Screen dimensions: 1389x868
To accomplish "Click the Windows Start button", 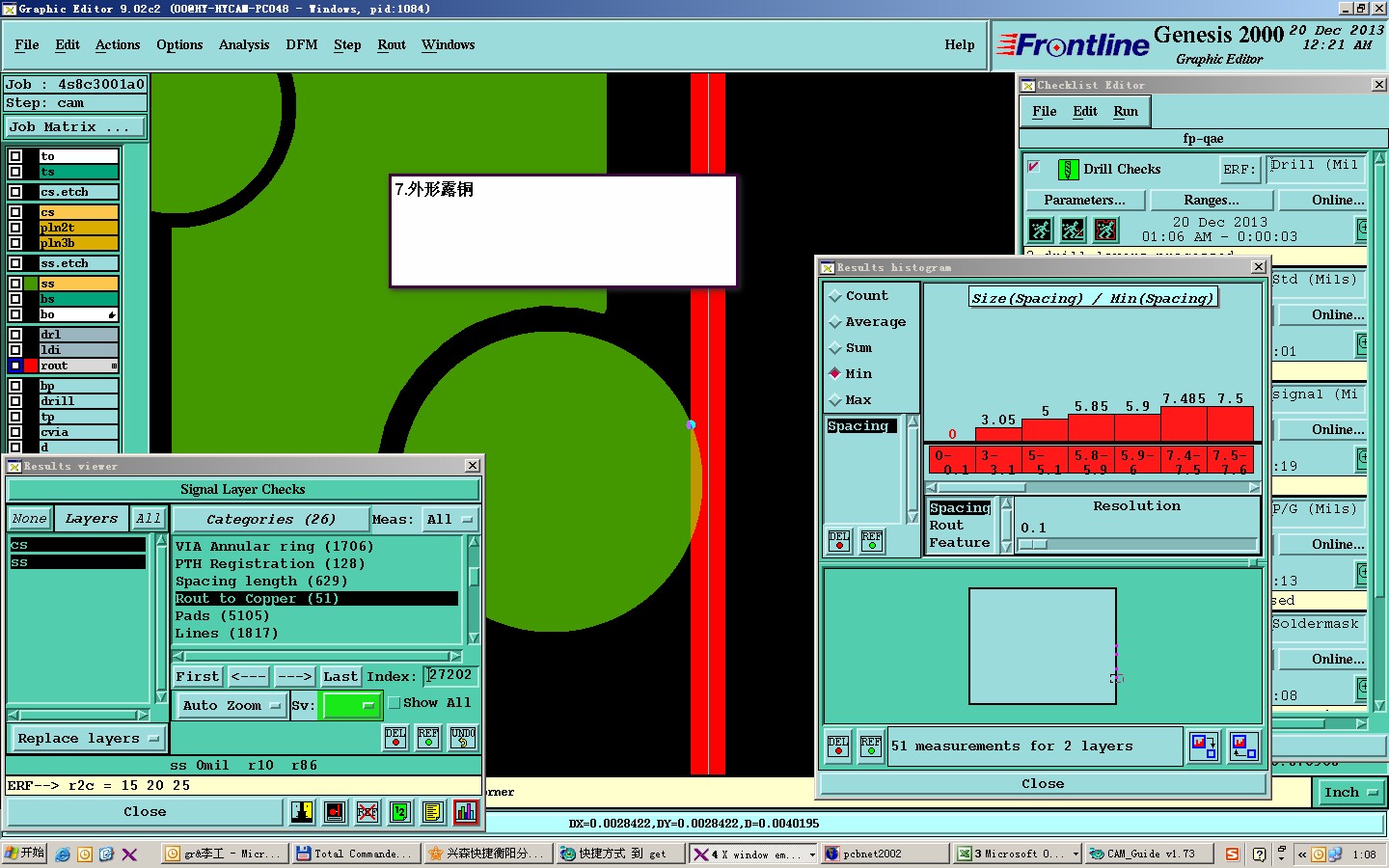I will point(25,854).
